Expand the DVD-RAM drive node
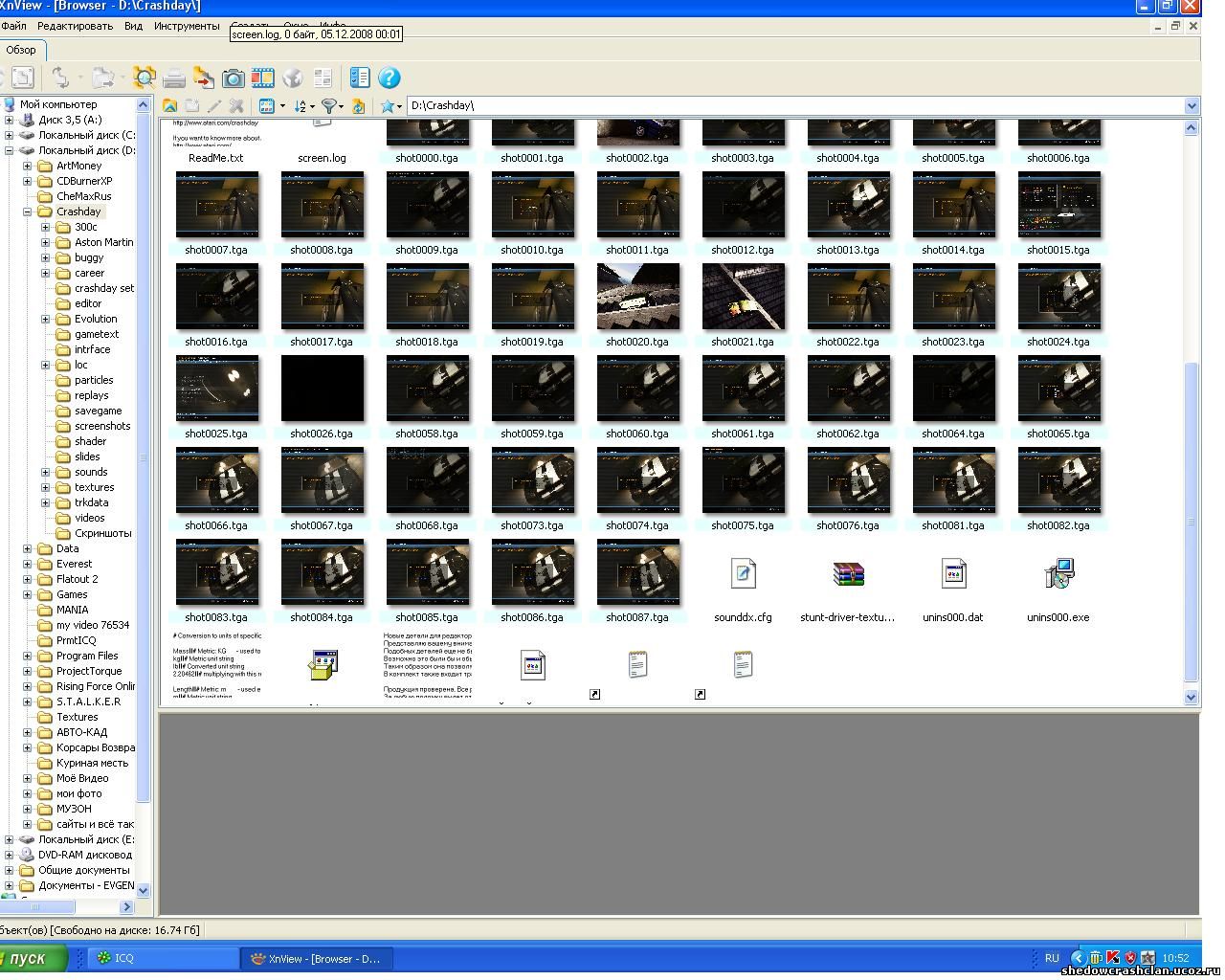 (x=9, y=855)
